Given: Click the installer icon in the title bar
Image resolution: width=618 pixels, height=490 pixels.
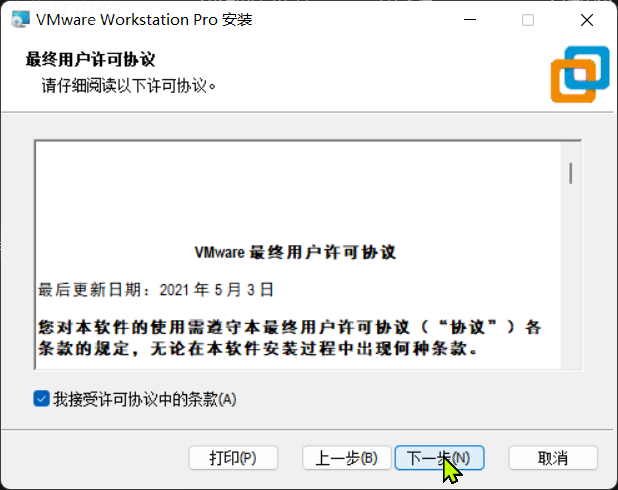Looking at the screenshot, I should point(20,19).
